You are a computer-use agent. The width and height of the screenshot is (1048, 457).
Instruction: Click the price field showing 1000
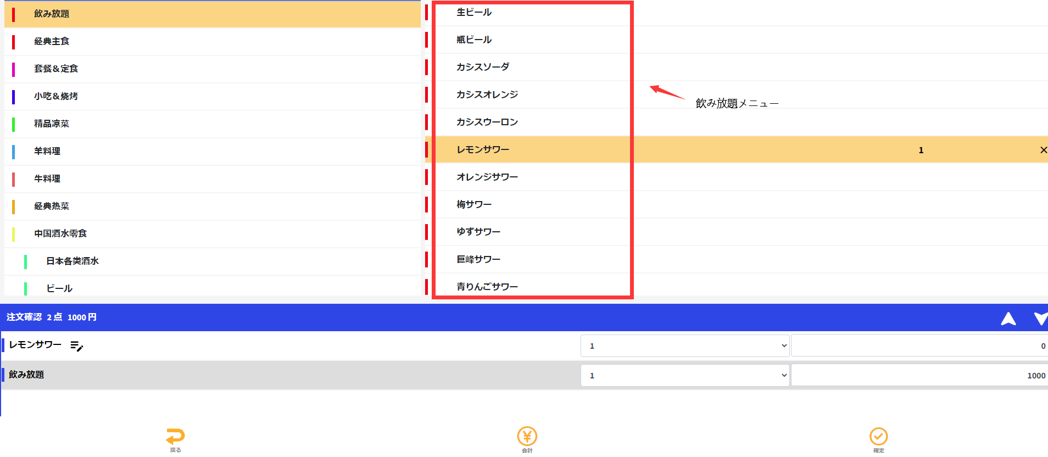918,376
